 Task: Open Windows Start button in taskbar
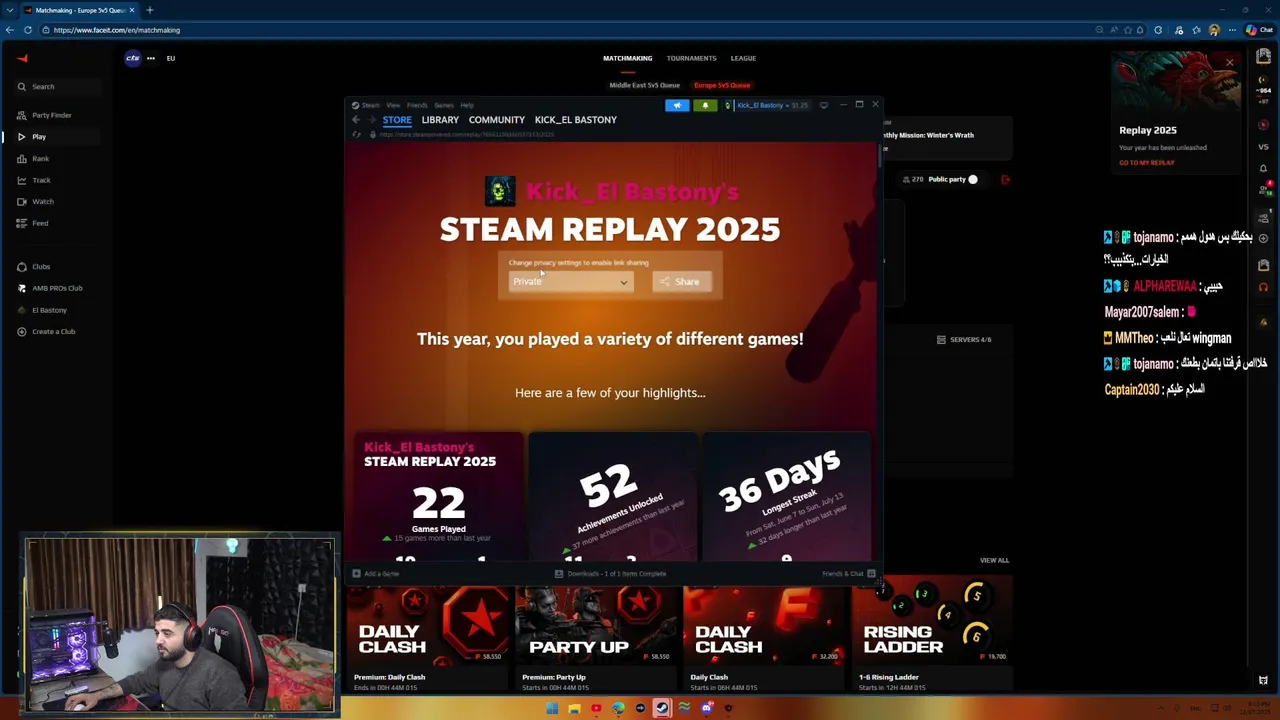click(552, 708)
